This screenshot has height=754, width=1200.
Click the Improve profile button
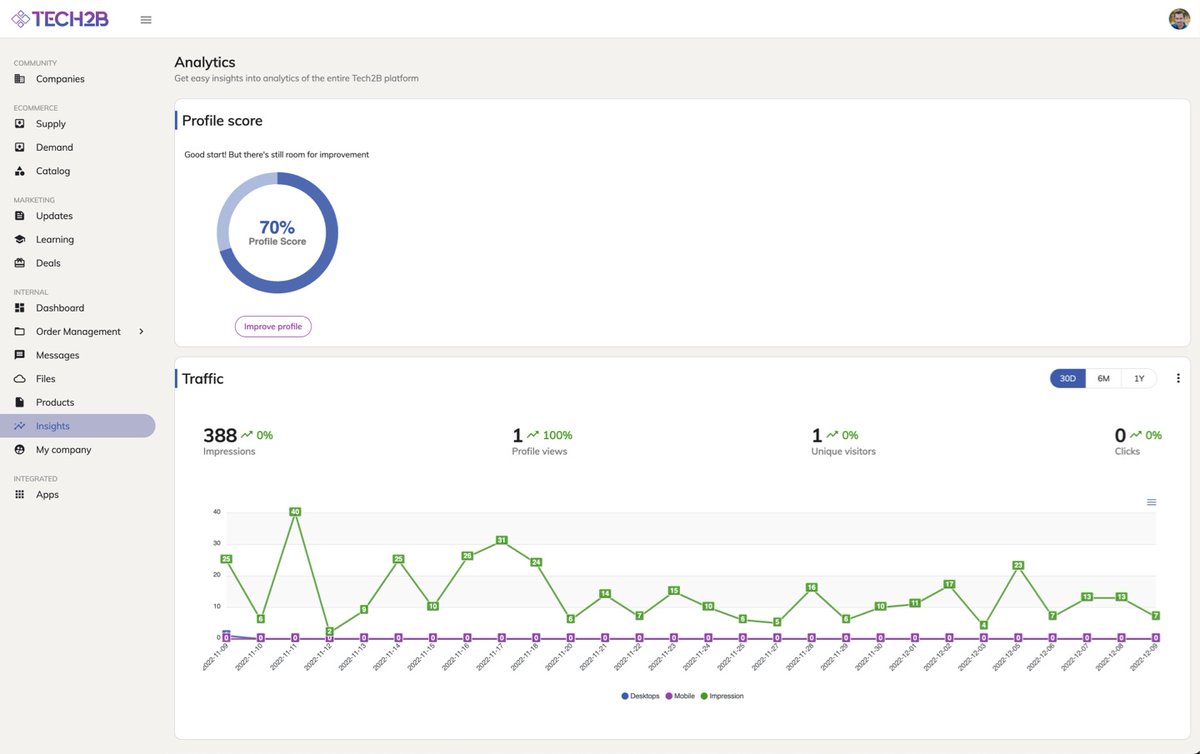pyautogui.click(x=273, y=326)
